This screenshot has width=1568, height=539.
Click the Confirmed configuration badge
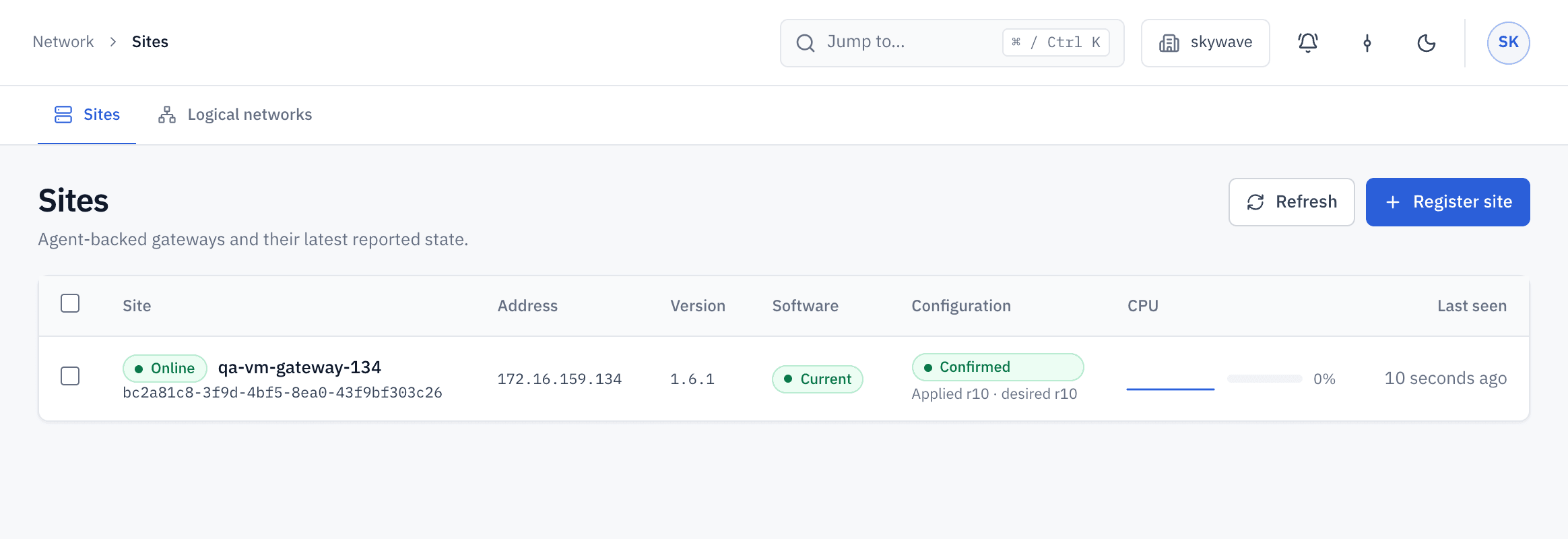coord(998,367)
